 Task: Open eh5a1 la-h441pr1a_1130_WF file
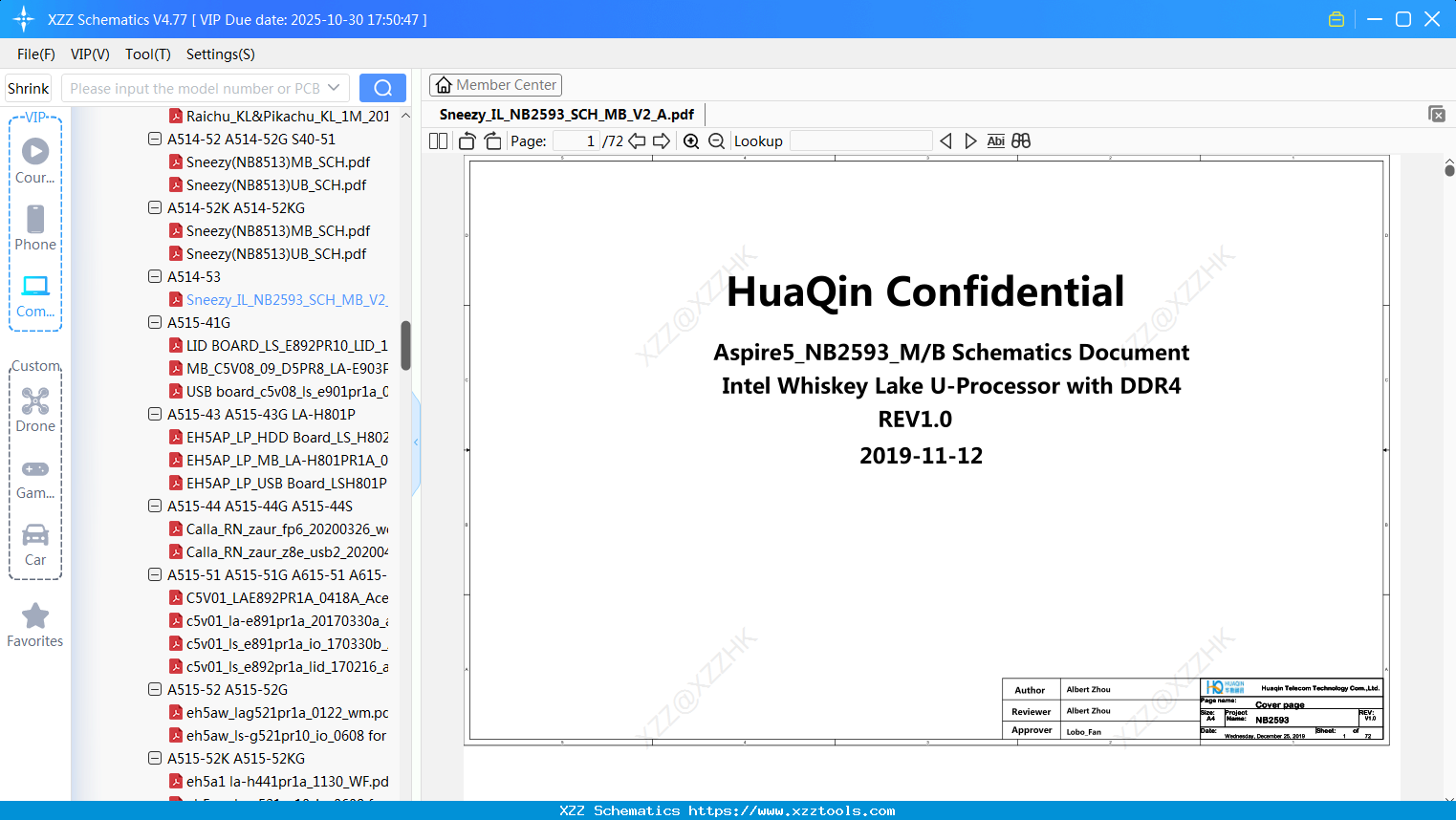[x=278, y=781]
